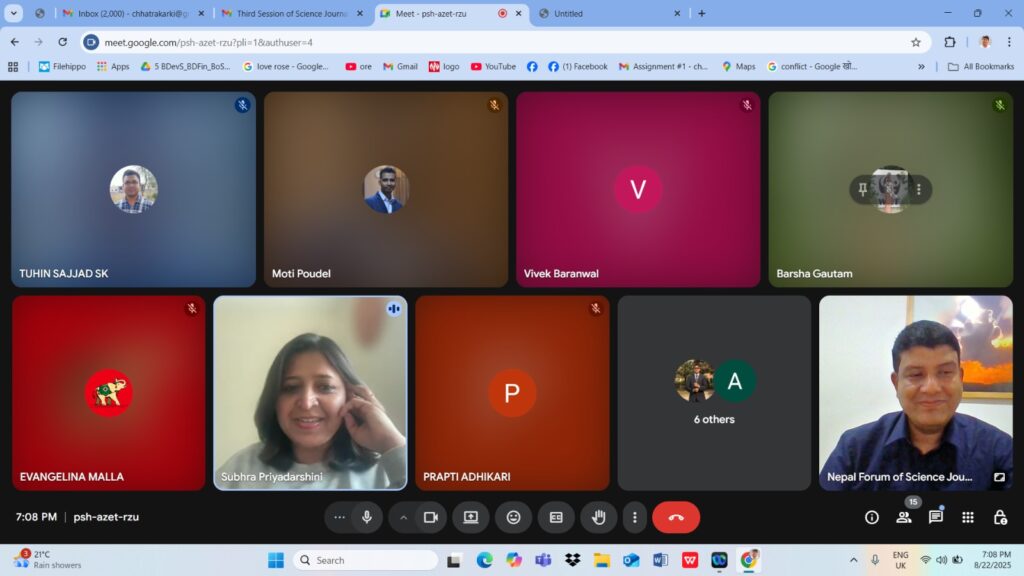Turn on captions
The image size is (1024, 576).
click(556, 517)
